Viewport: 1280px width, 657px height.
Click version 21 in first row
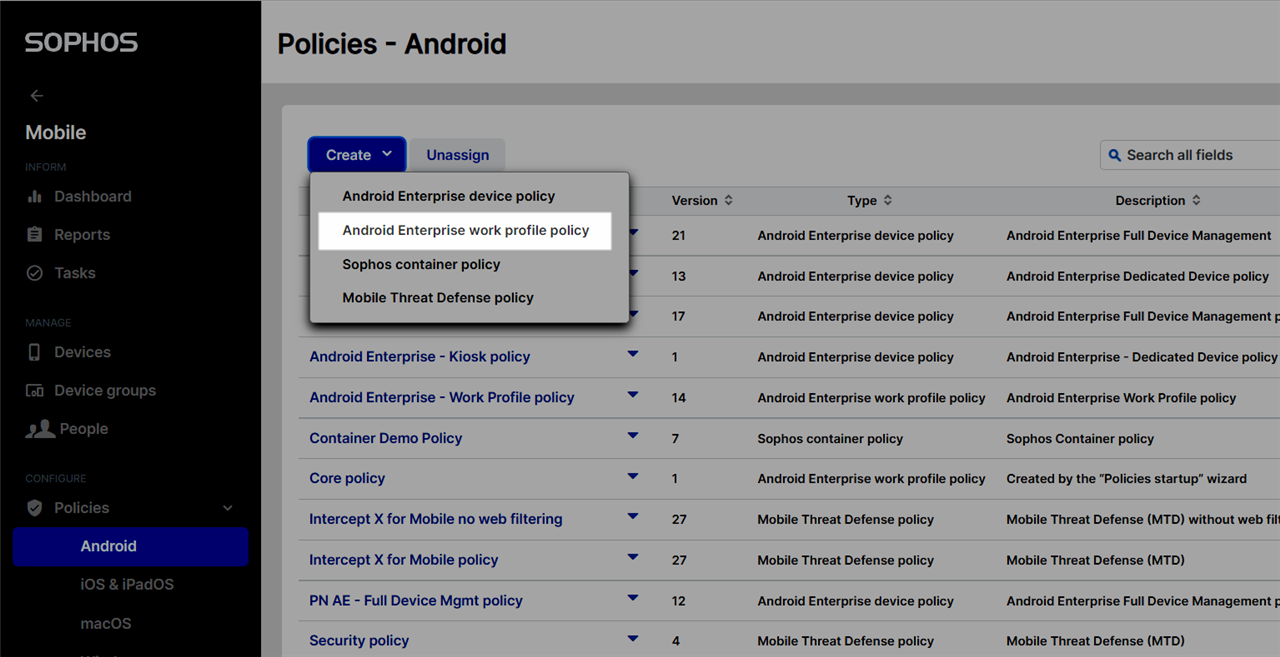coord(679,236)
